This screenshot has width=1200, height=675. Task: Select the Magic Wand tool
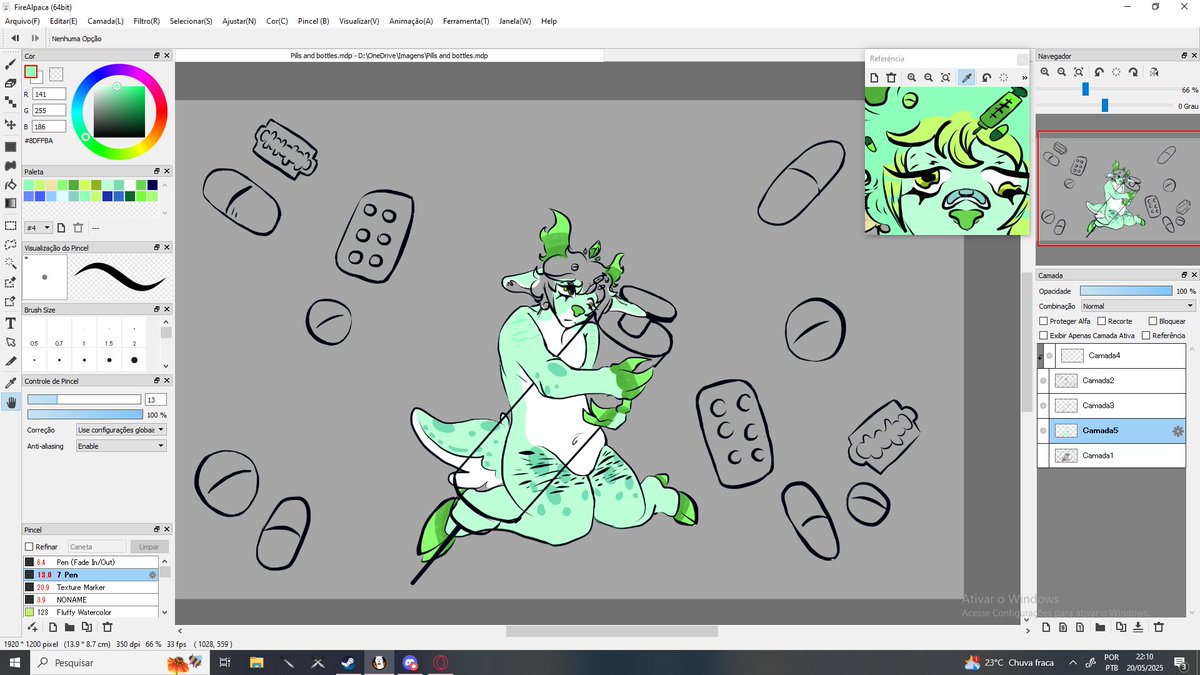tap(10, 263)
